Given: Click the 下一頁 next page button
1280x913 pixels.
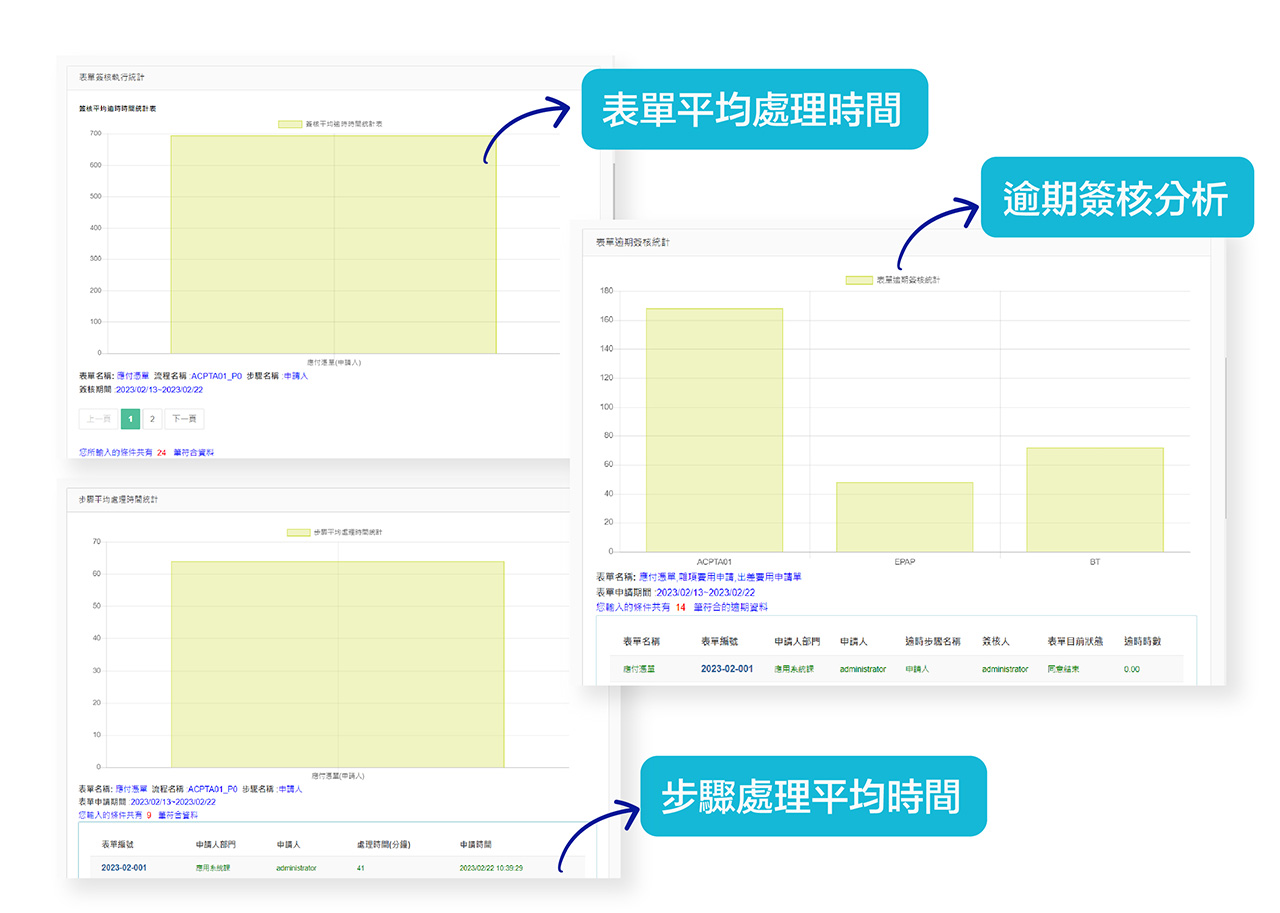Looking at the screenshot, I should pyautogui.click(x=184, y=419).
